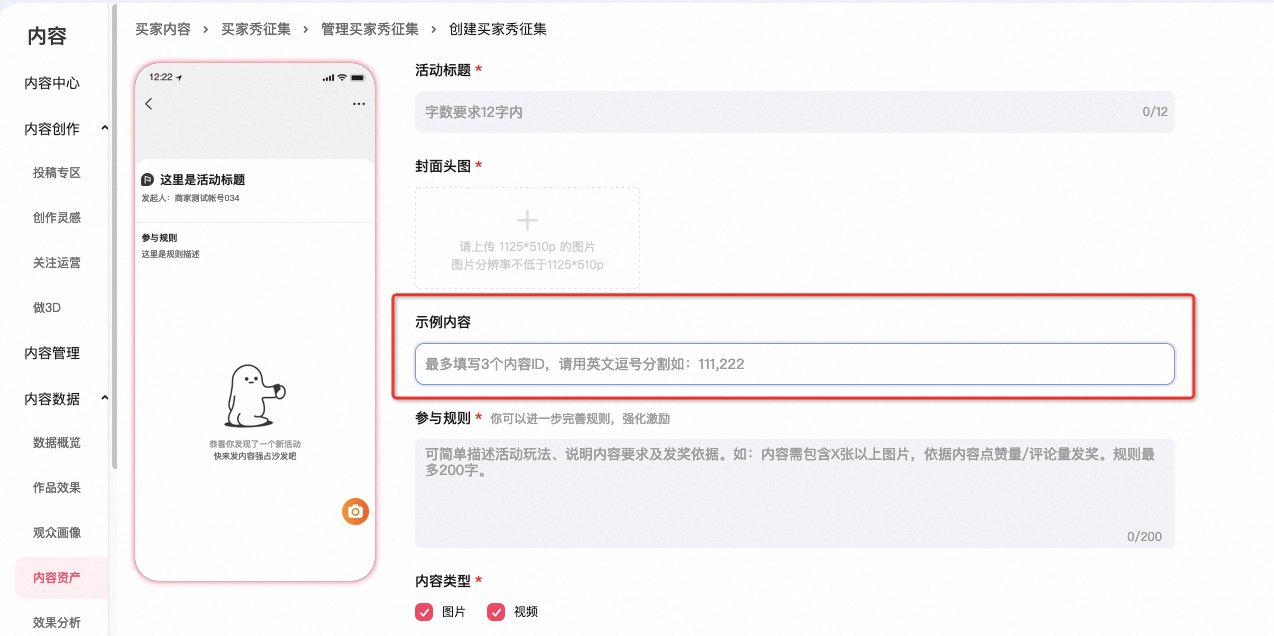Open 作品效果 sidebar item
The image size is (1274, 636).
57,487
